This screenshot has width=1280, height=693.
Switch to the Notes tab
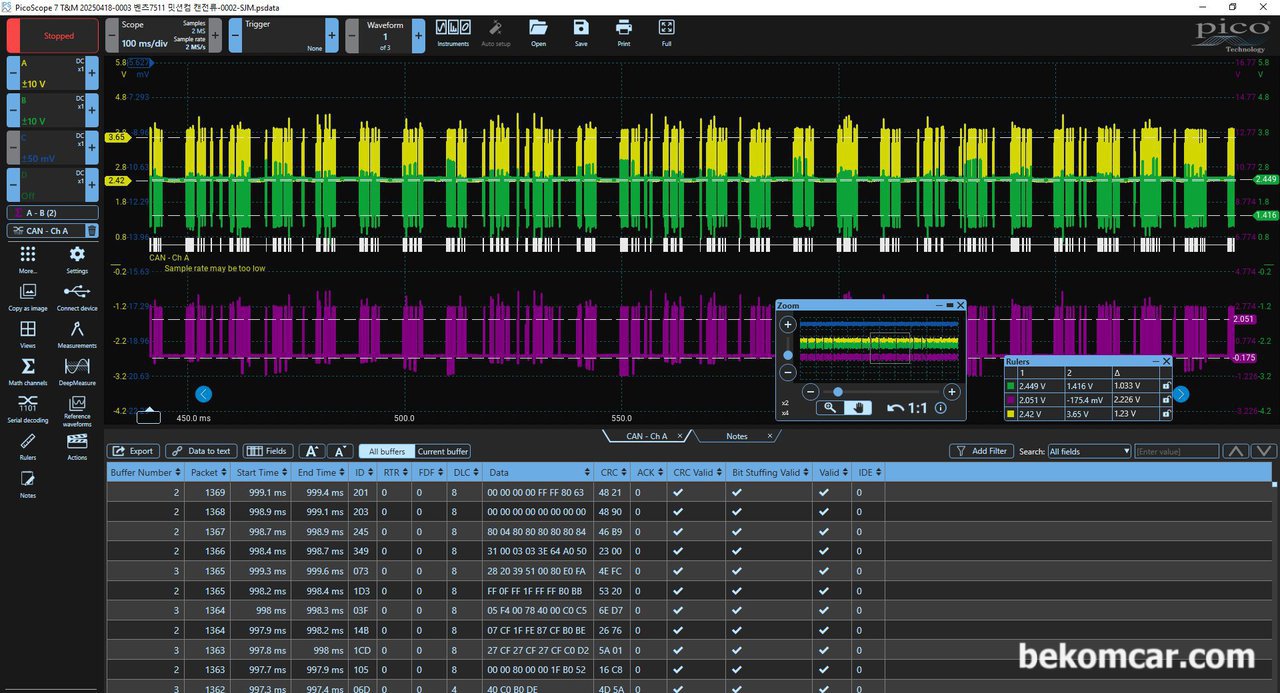coord(737,436)
